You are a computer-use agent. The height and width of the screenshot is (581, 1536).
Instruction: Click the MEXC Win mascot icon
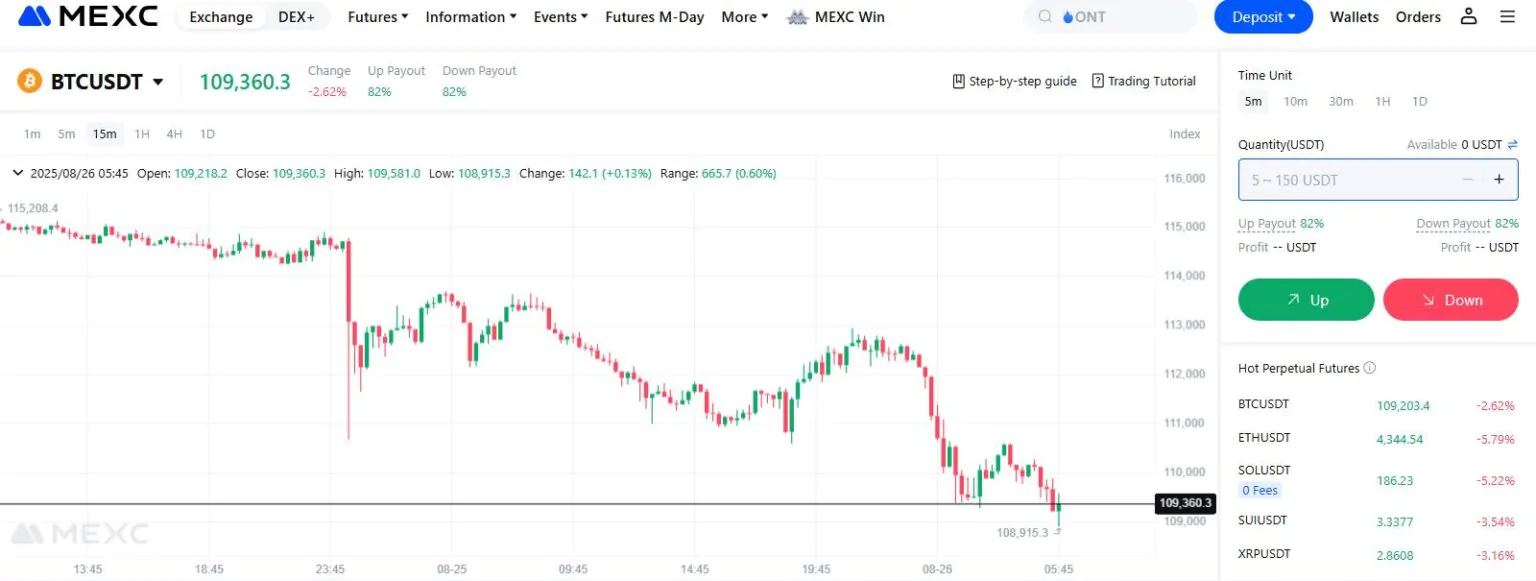click(x=797, y=17)
